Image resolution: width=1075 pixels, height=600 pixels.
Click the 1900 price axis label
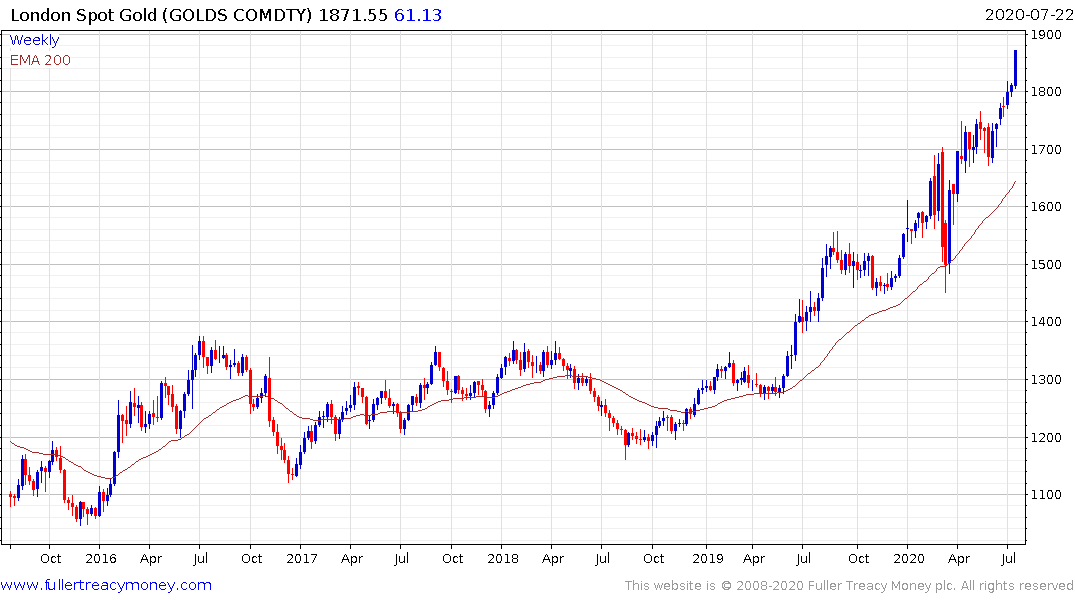coord(1047,35)
